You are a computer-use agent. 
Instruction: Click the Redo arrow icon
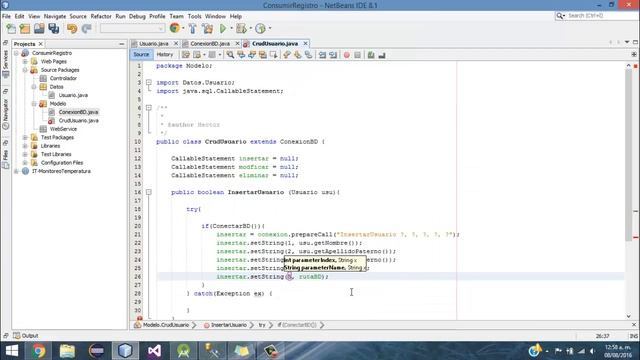86,29
